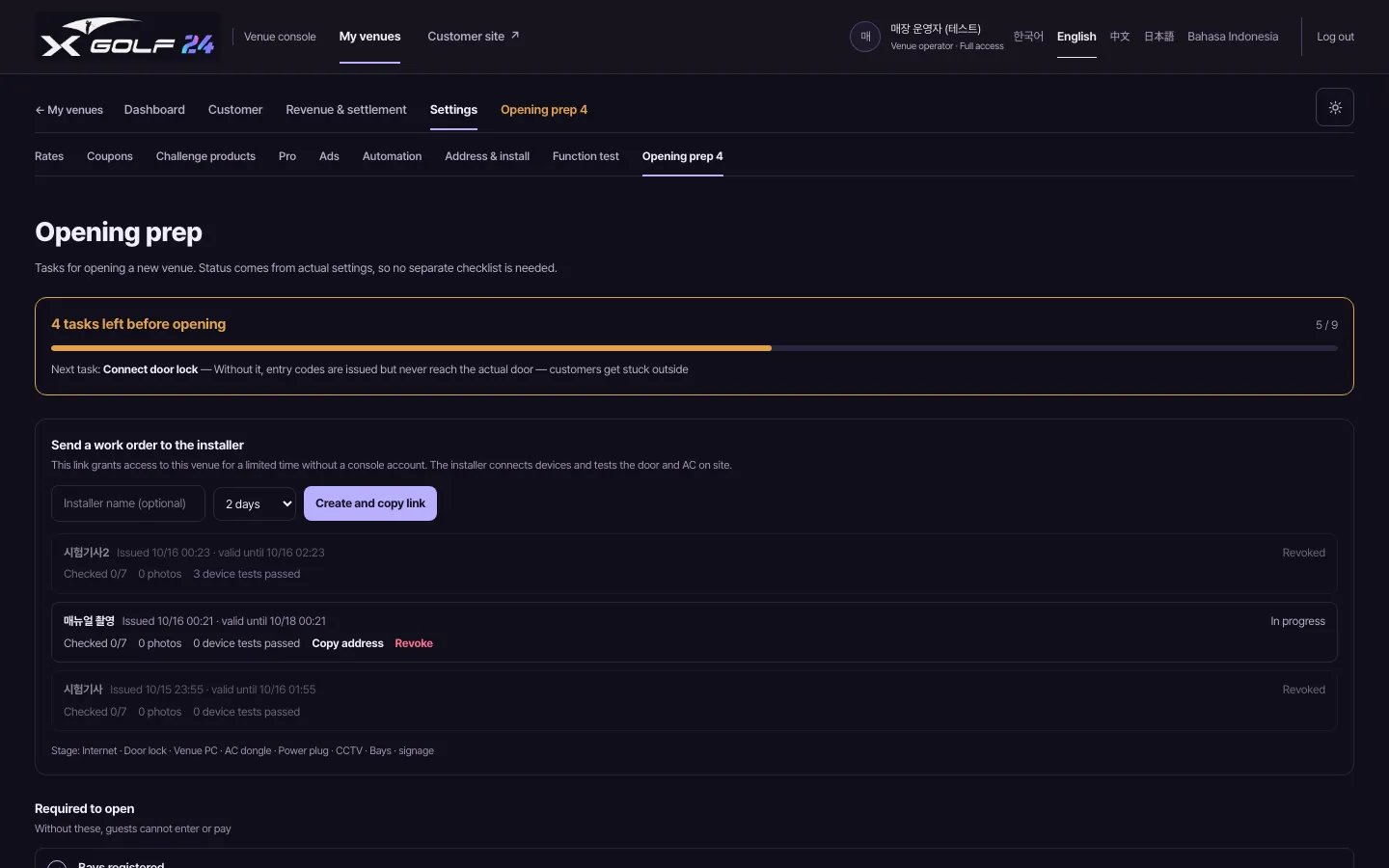Go back via the ← My venues link

[x=68, y=110]
